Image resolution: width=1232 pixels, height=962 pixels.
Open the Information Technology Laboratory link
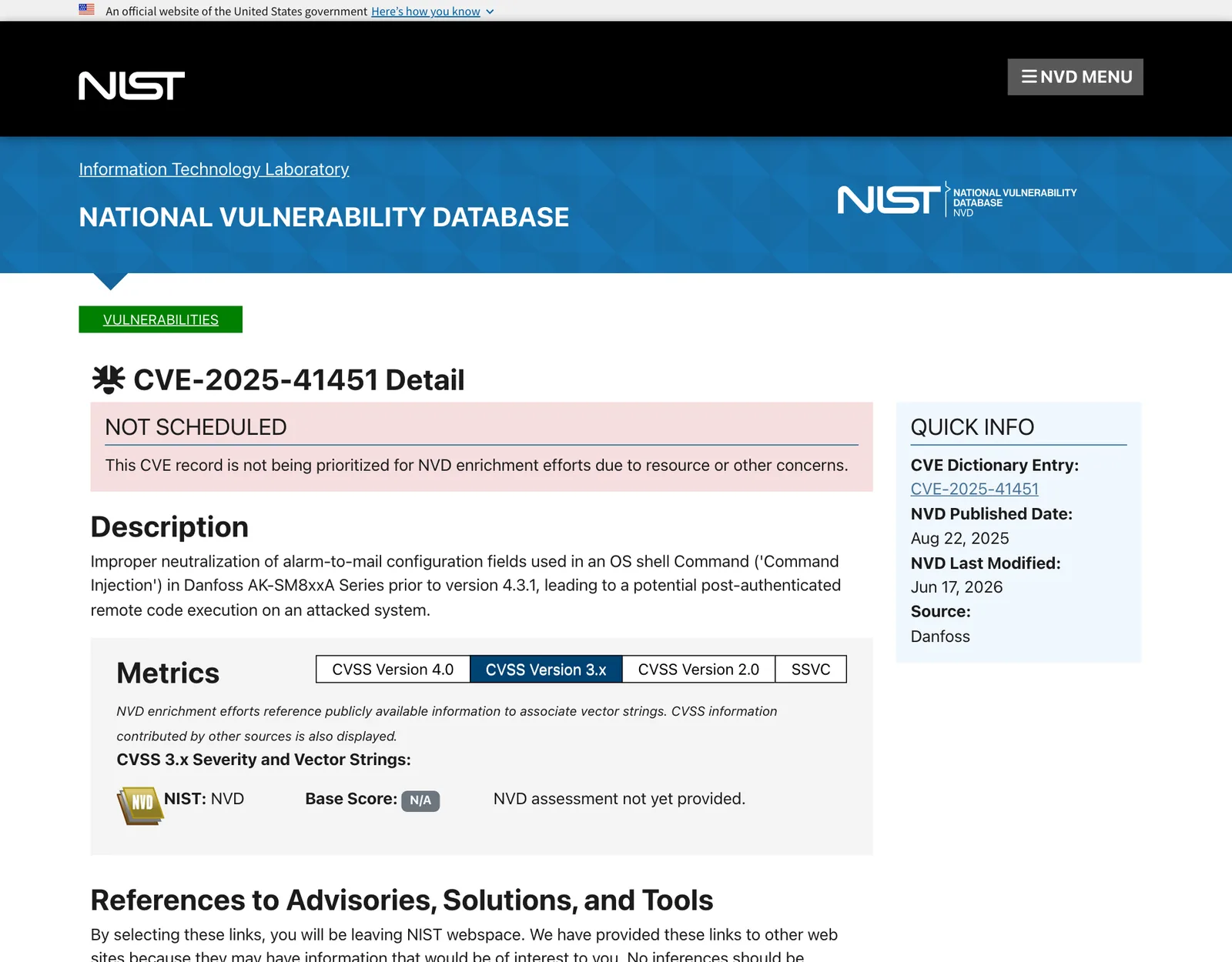click(214, 169)
